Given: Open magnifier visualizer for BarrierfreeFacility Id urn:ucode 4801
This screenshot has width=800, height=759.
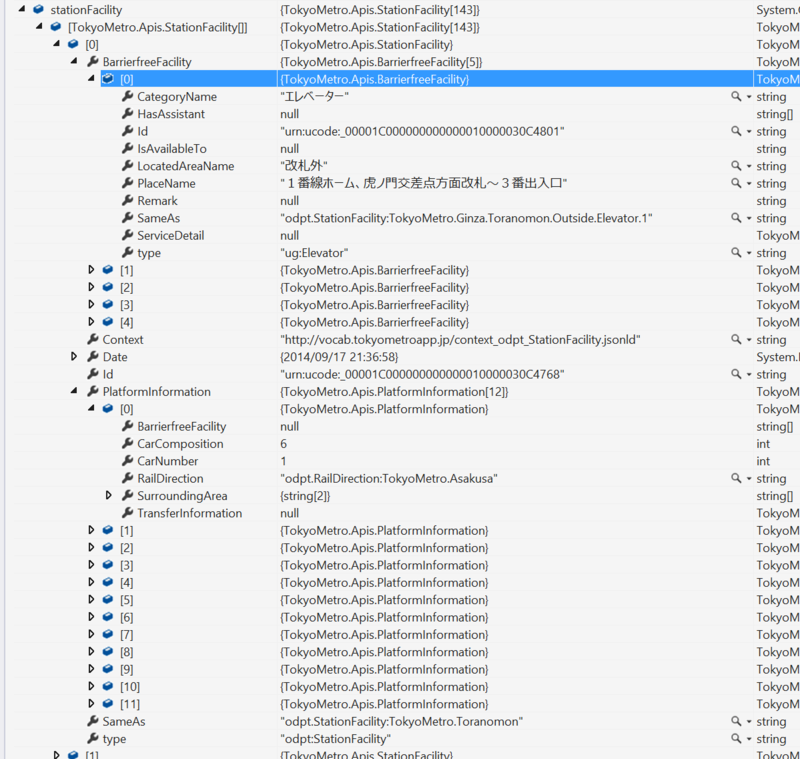Looking at the screenshot, I should point(736,131).
